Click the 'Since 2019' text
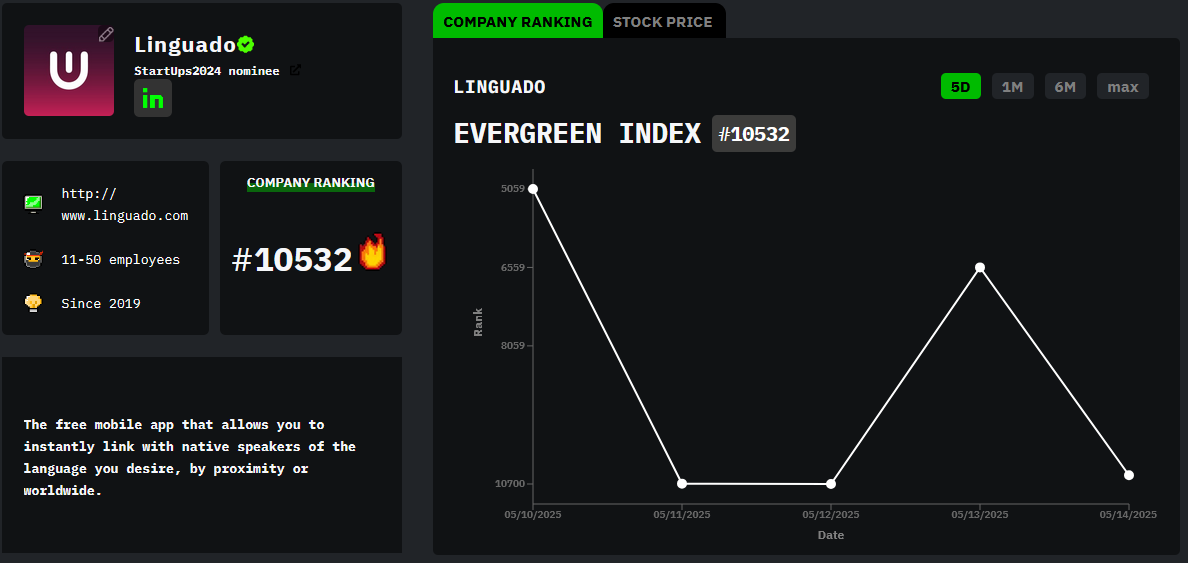 101,304
